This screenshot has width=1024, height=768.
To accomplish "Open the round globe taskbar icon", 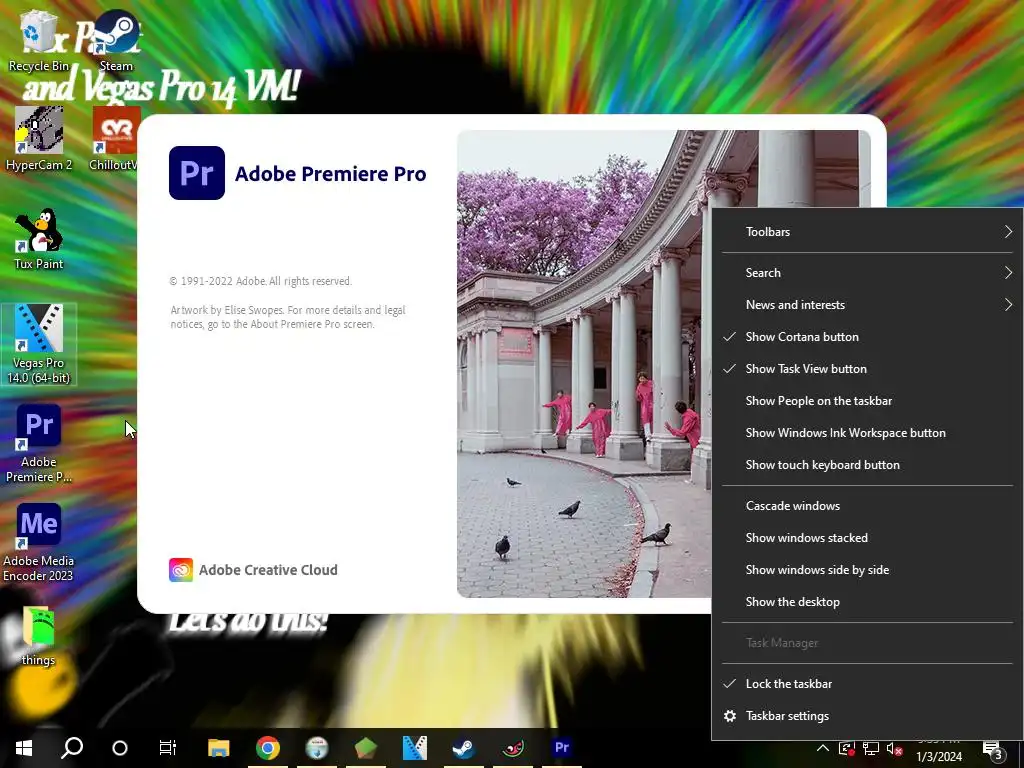I will 317,748.
